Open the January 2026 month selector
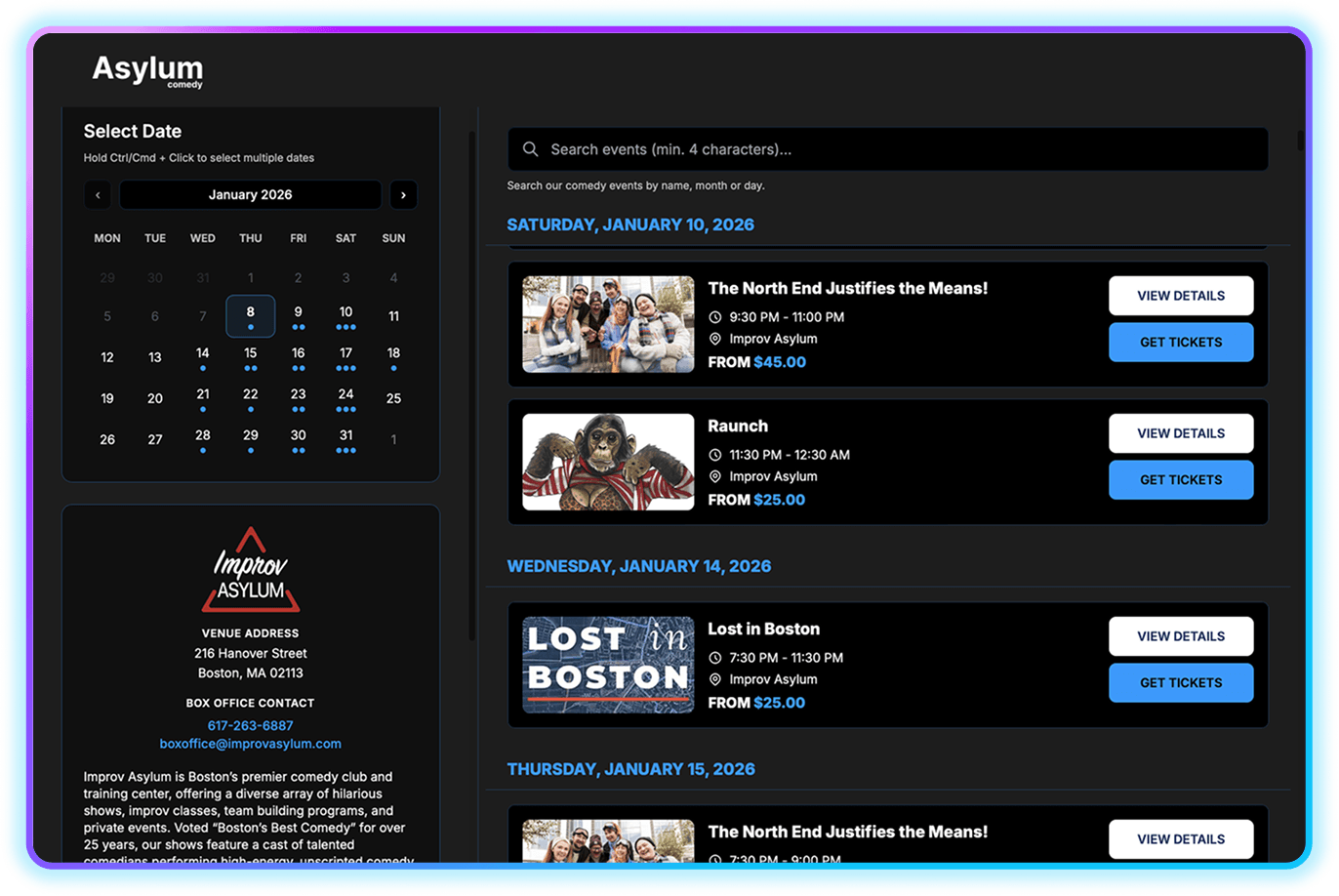1339x896 pixels. [250, 194]
